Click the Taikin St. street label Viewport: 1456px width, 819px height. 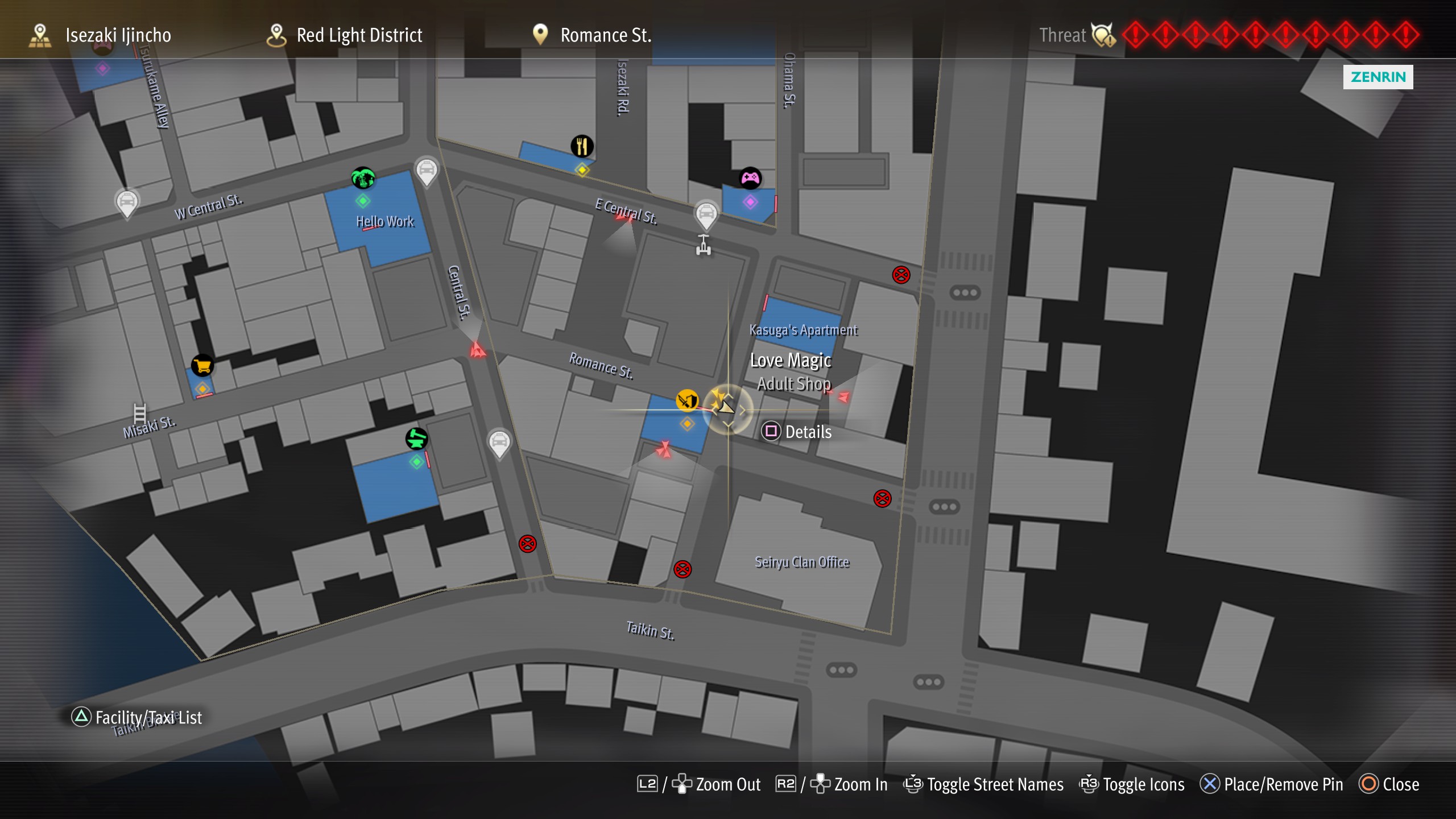(650, 630)
